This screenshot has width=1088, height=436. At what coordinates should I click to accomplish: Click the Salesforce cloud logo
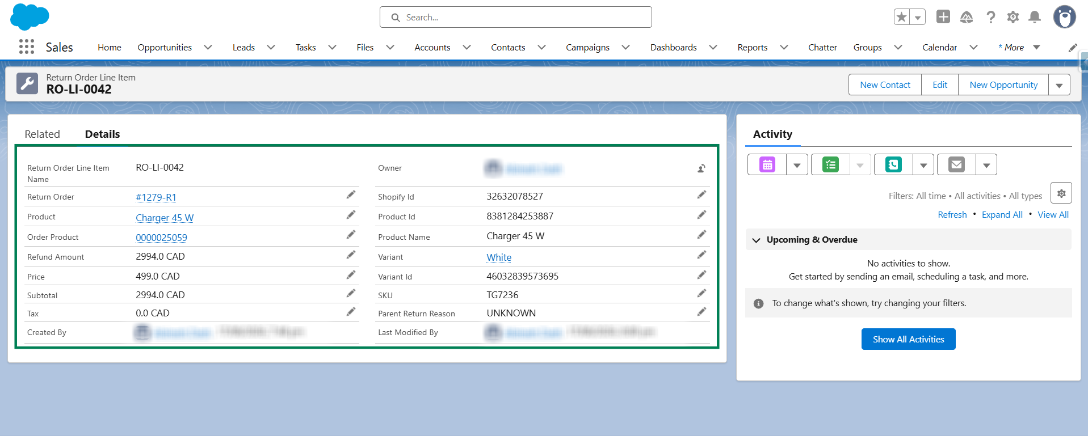click(x=30, y=17)
